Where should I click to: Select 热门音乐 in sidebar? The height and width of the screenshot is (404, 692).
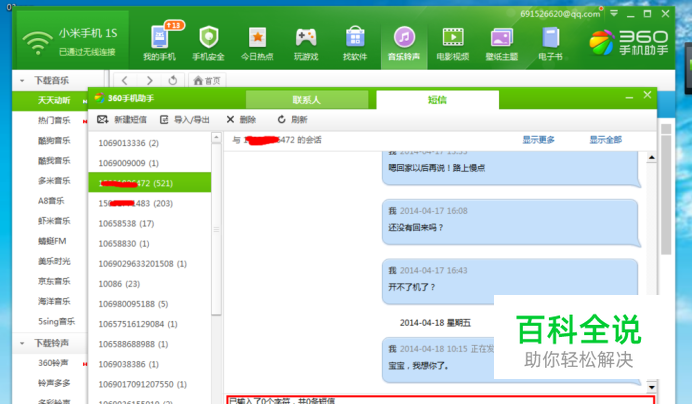[x=54, y=121]
